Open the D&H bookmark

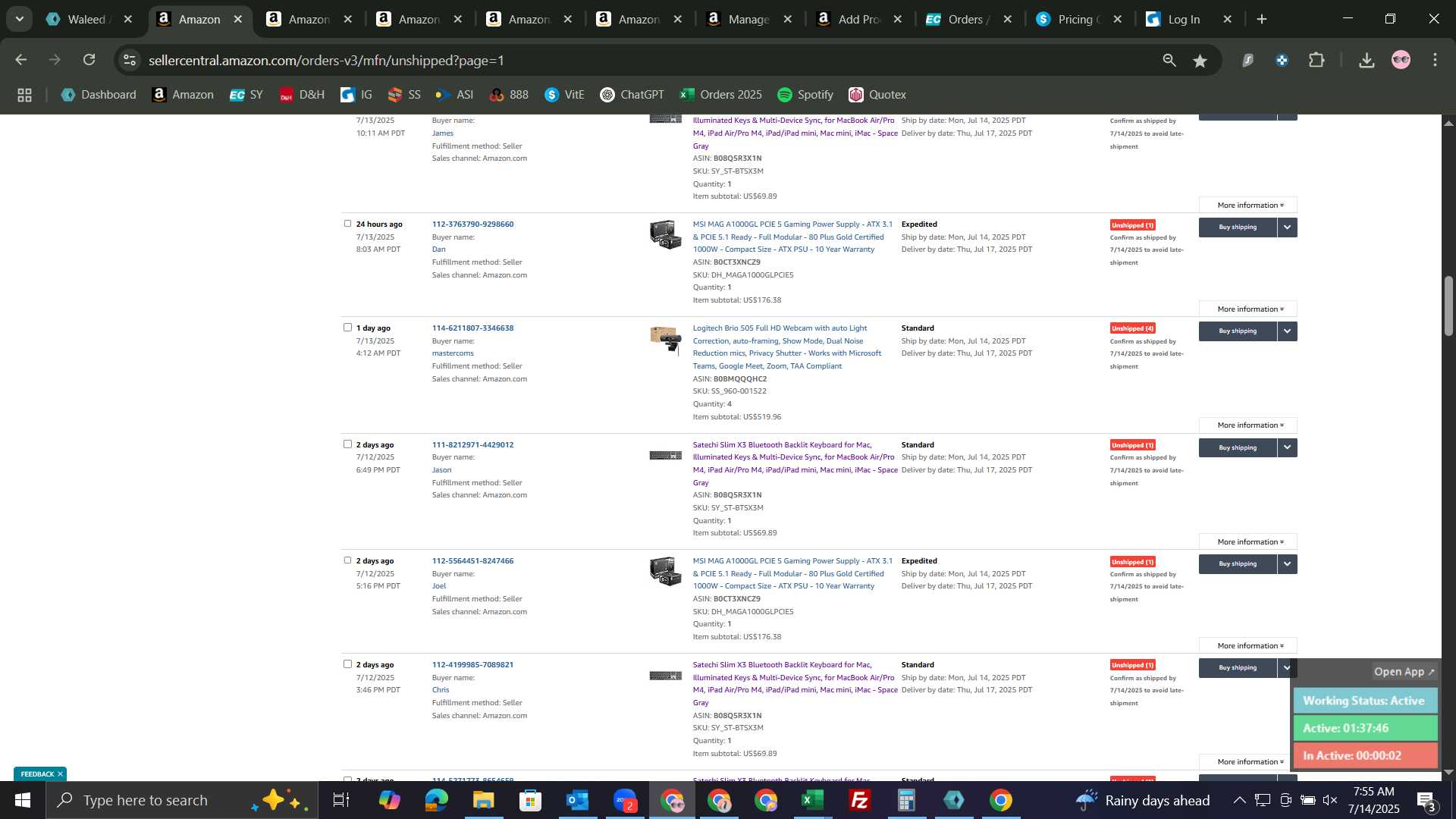302,95
